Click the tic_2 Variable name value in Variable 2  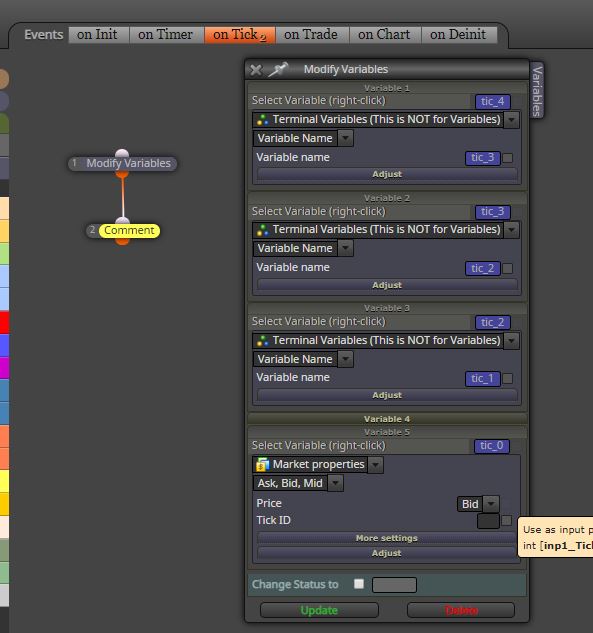pos(483,269)
